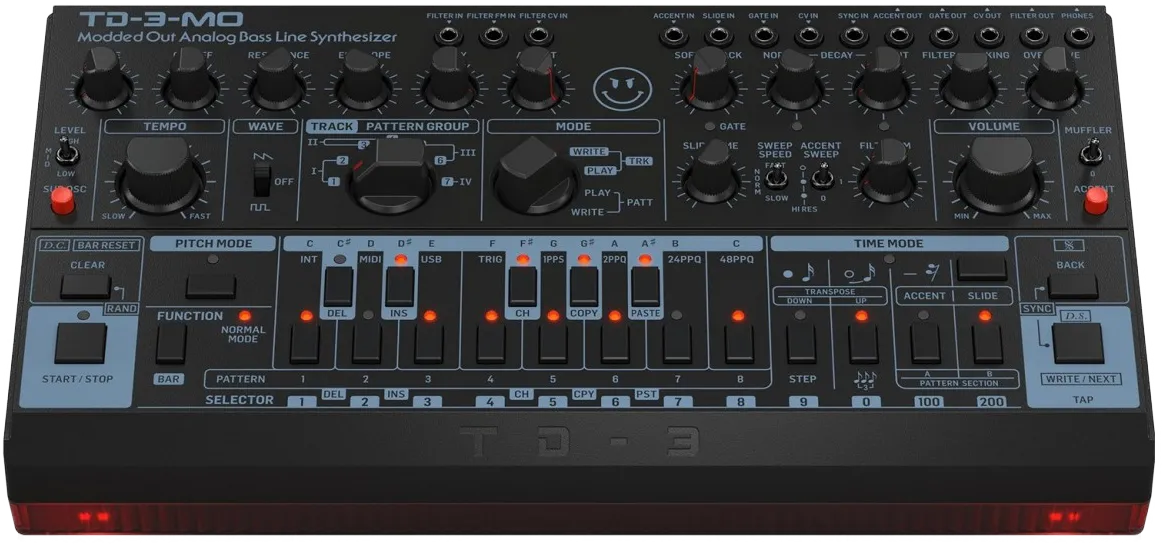
Task: Flip the Sweep Speed toggle switch
Action: pos(776,176)
